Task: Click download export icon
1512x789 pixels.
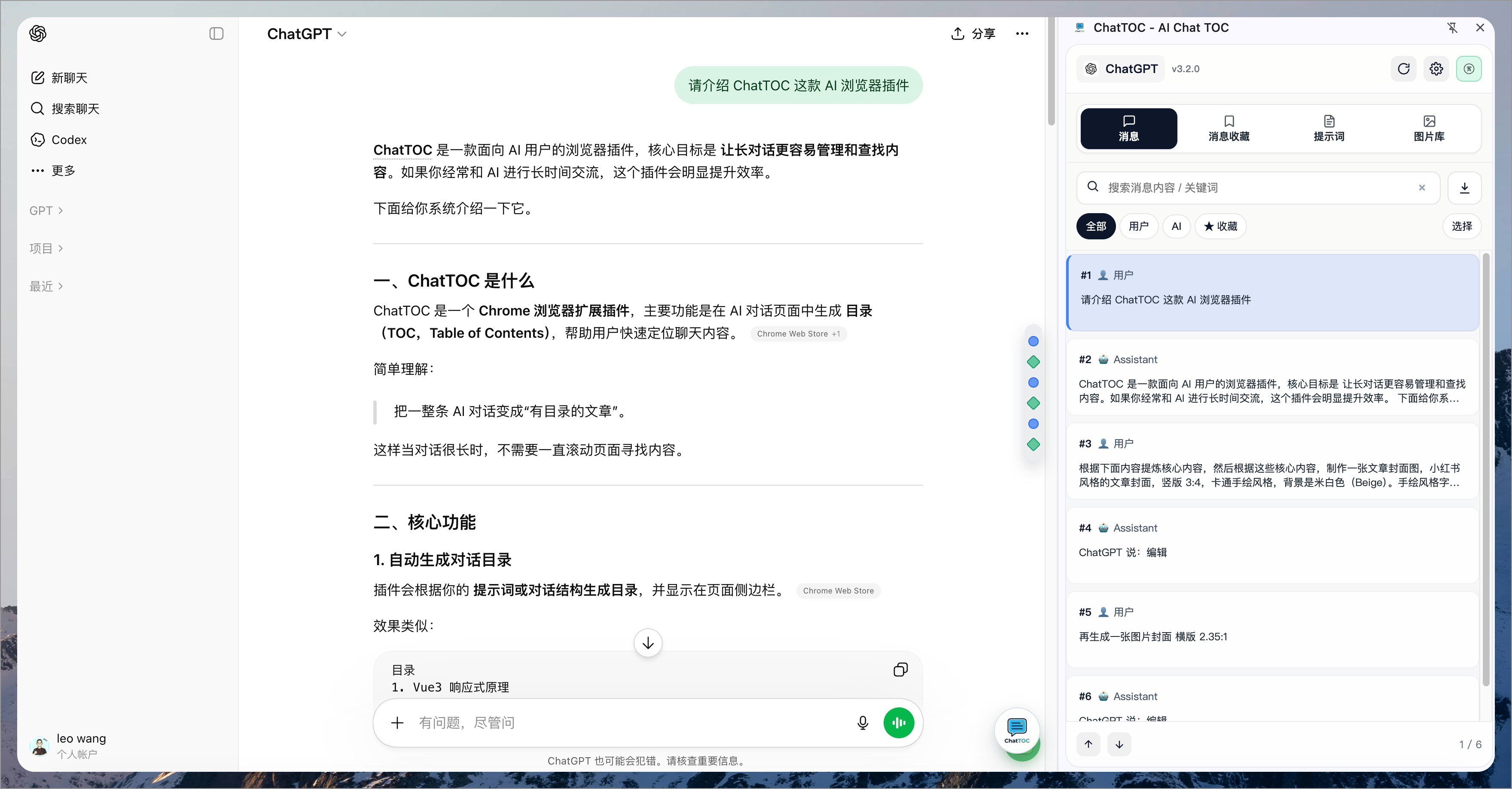Action: click(x=1464, y=188)
